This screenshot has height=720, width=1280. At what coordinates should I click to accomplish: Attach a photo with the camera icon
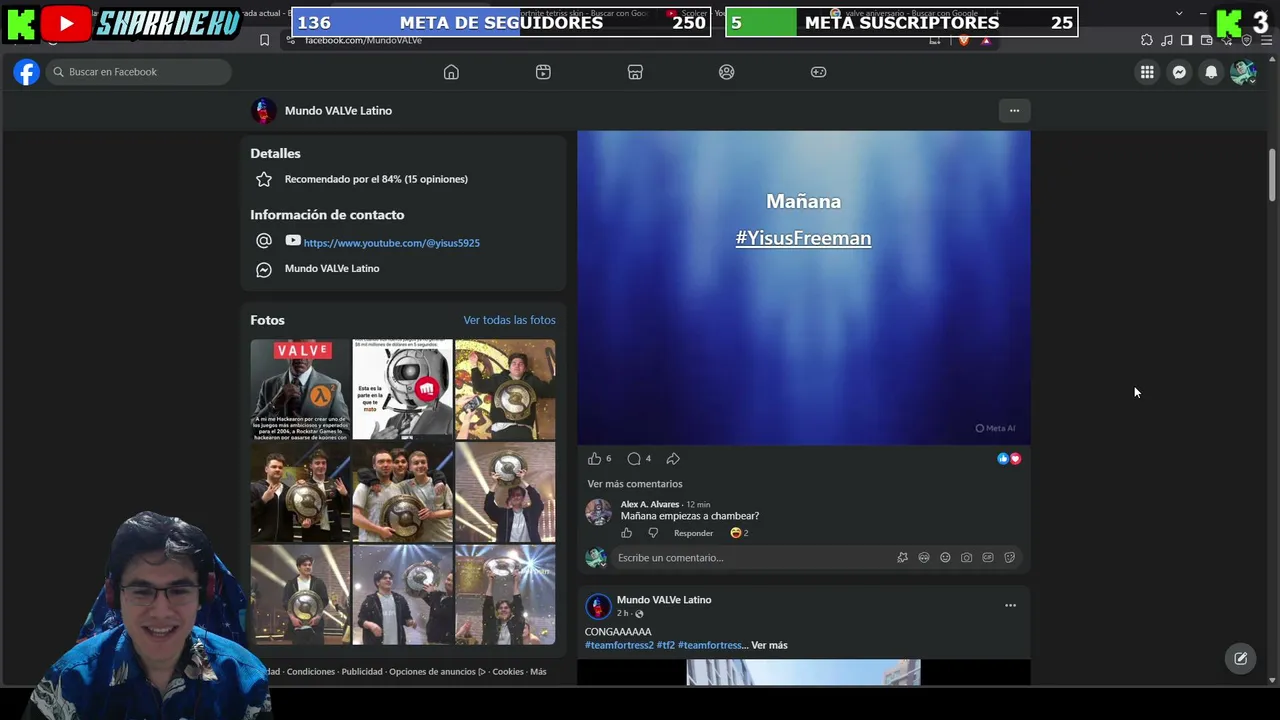(966, 558)
